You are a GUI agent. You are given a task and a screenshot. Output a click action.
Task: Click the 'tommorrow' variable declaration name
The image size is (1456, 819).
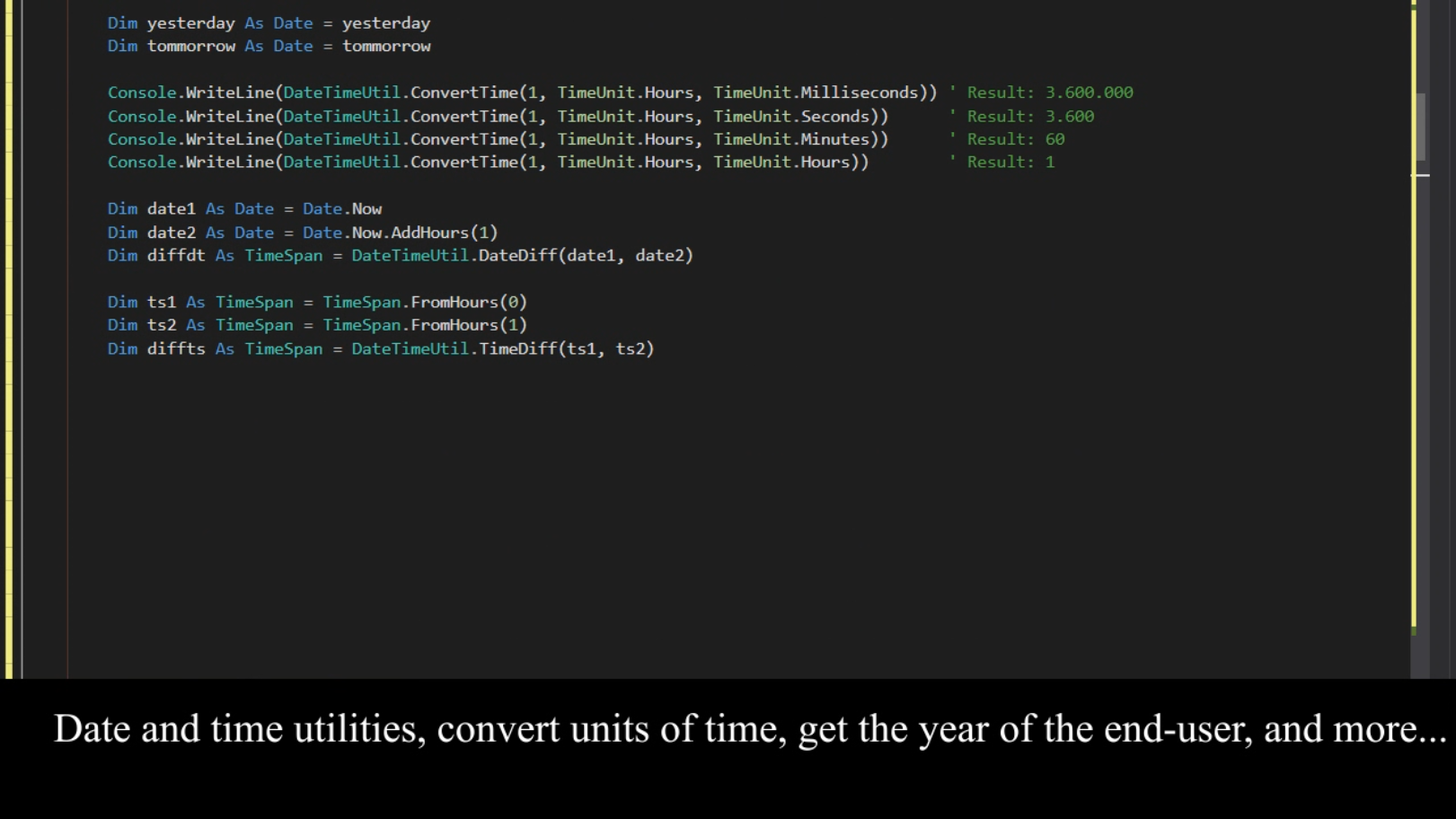pos(190,47)
